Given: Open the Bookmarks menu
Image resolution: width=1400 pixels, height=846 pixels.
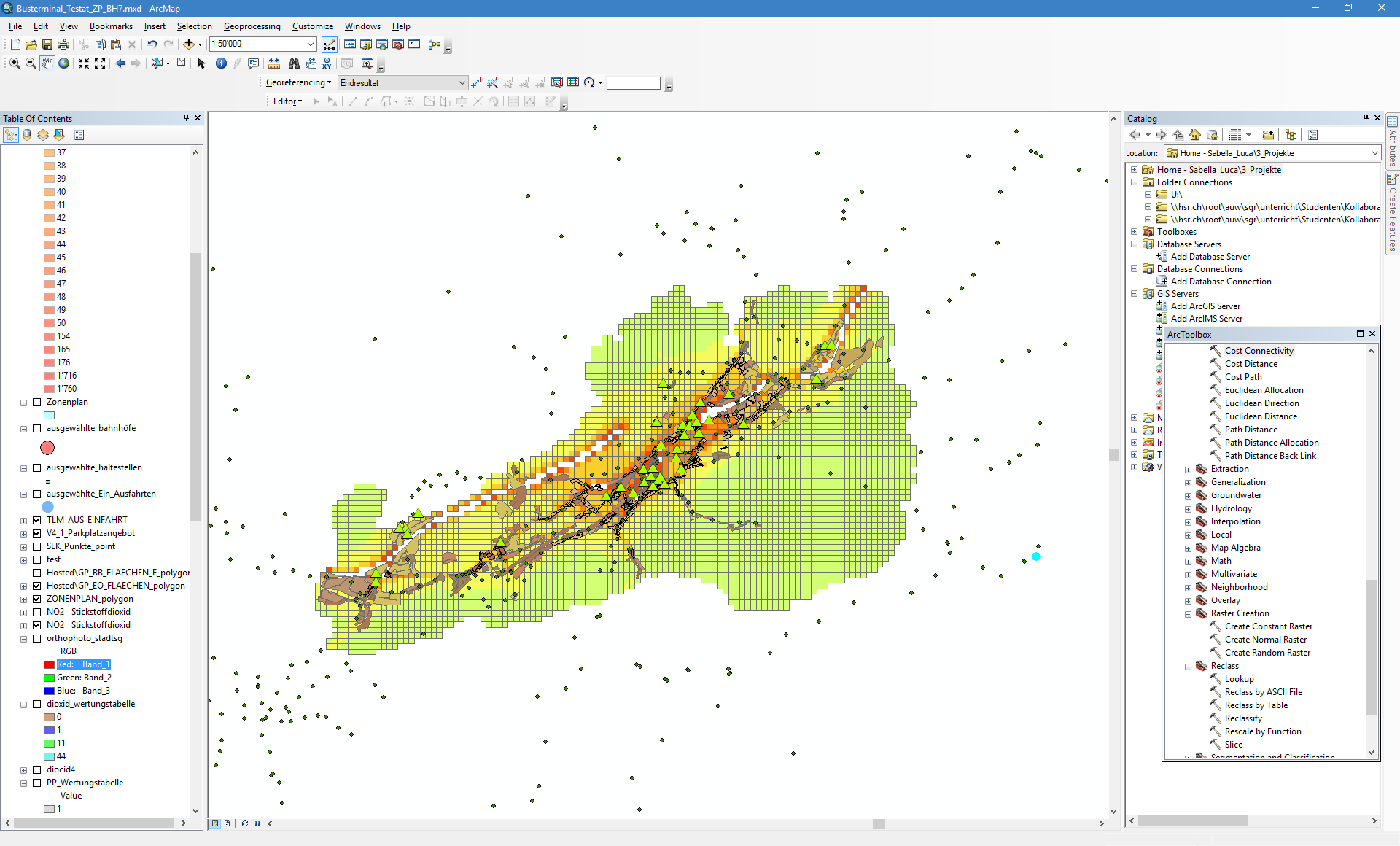Looking at the screenshot, I should pyautogui.click(x=111, y=26).
